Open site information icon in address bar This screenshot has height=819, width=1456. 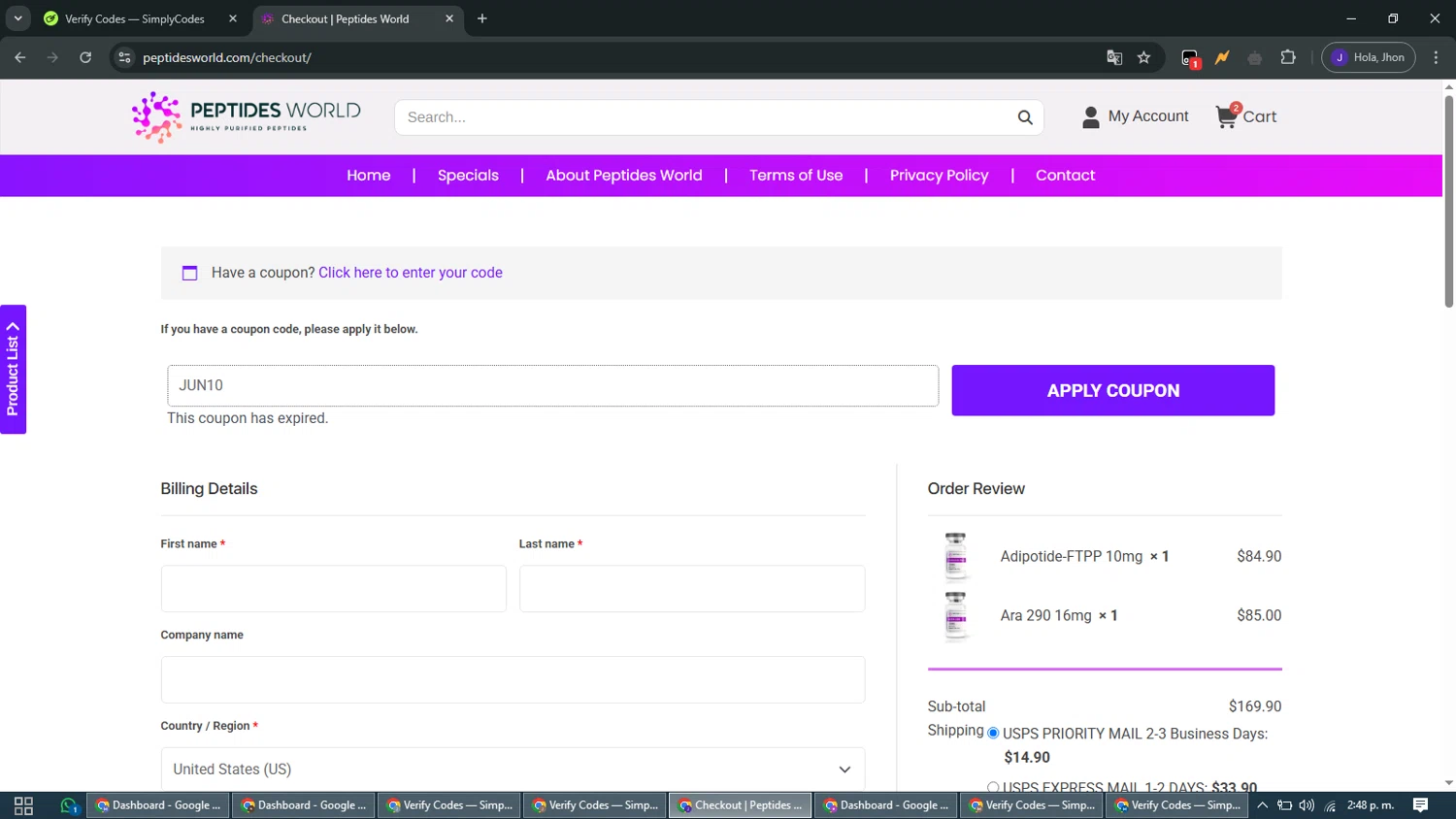click(124, 57)
